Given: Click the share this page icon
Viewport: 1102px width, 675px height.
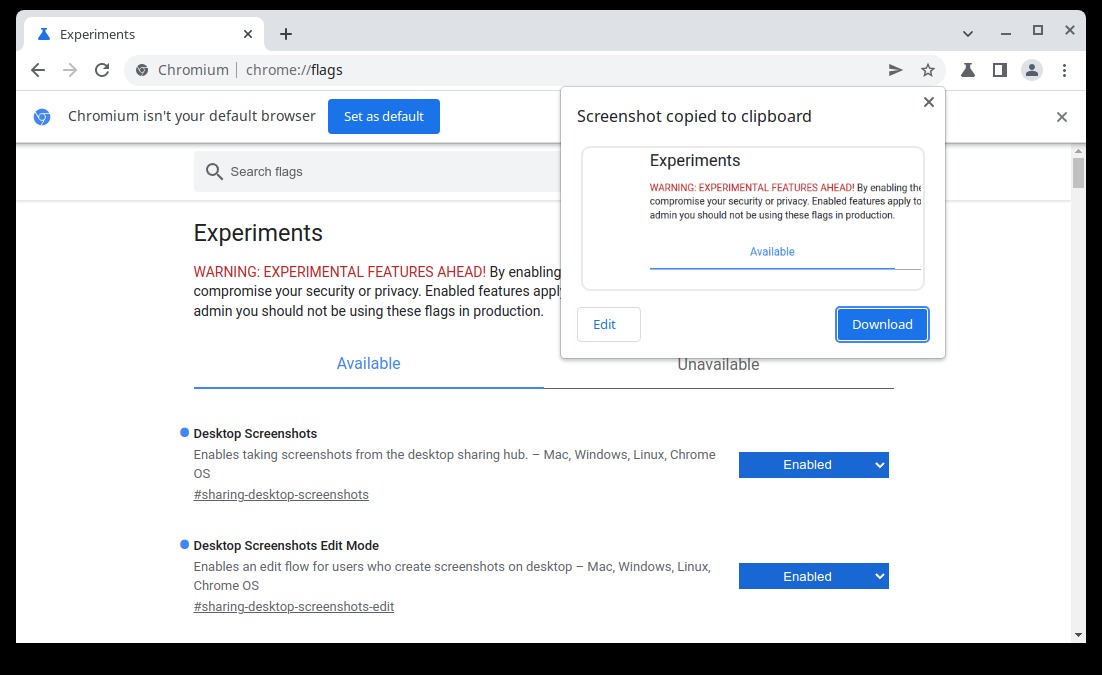Looking at the screenshot, I should [895, 70].
